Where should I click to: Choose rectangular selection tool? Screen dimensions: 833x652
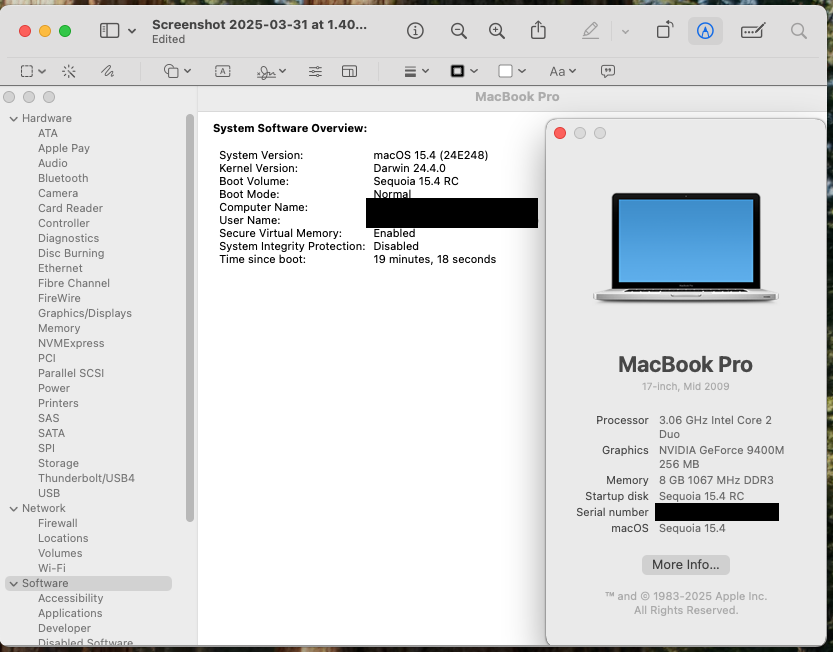pos(27,71)
